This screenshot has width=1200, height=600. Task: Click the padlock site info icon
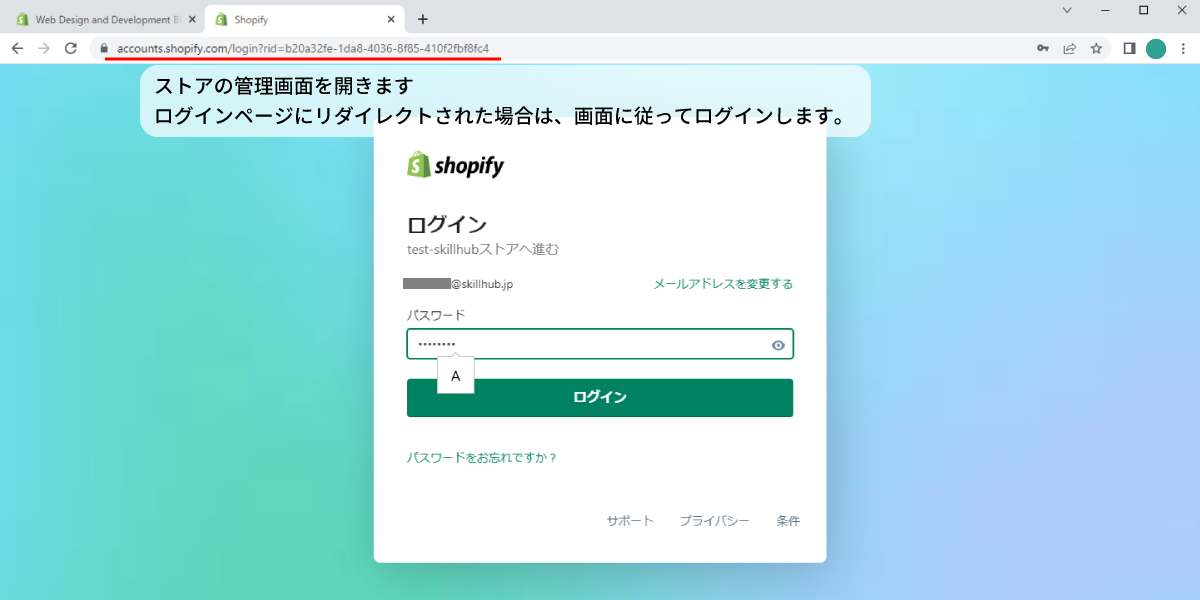point(103,48)
